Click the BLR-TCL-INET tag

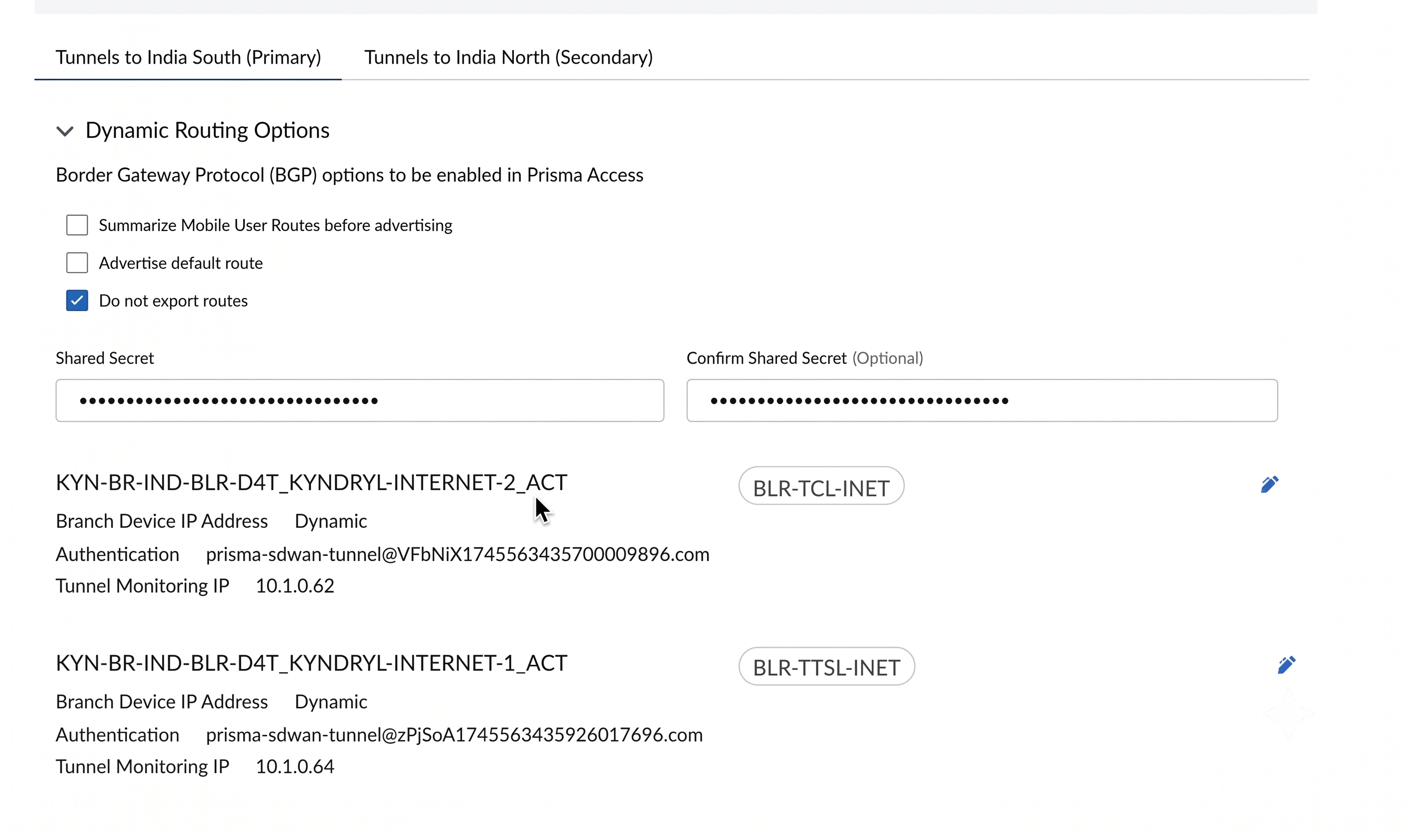(x=821, y=486)
